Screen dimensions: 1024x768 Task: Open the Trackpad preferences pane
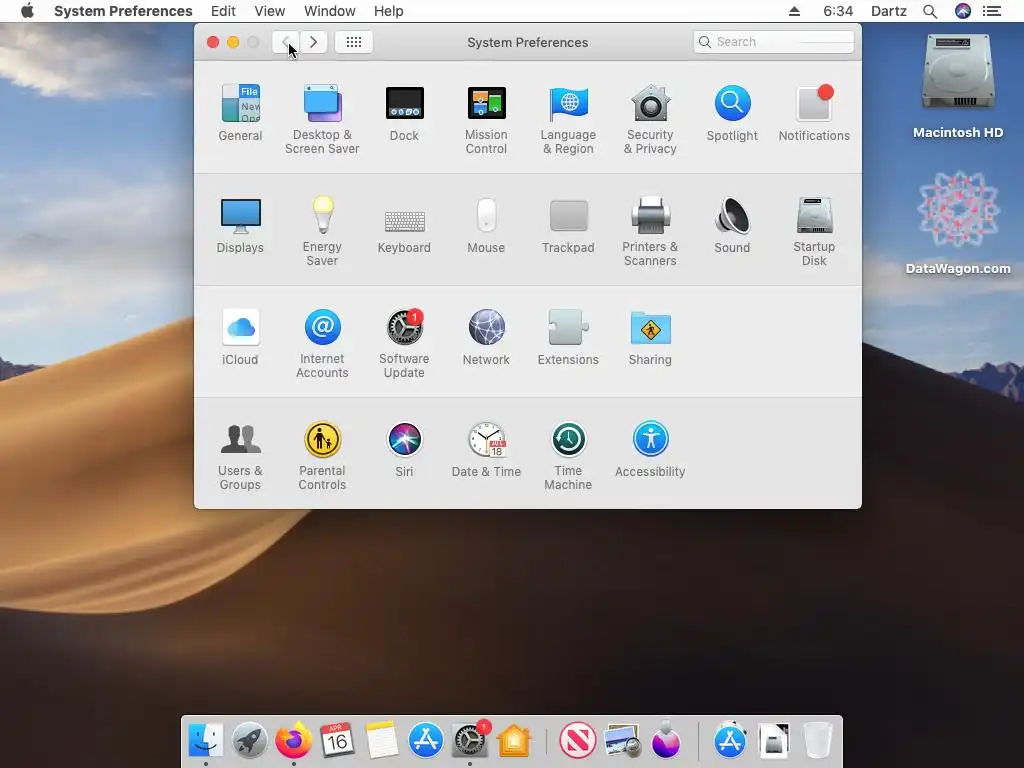pyautogui.click(x=568, y=225)
